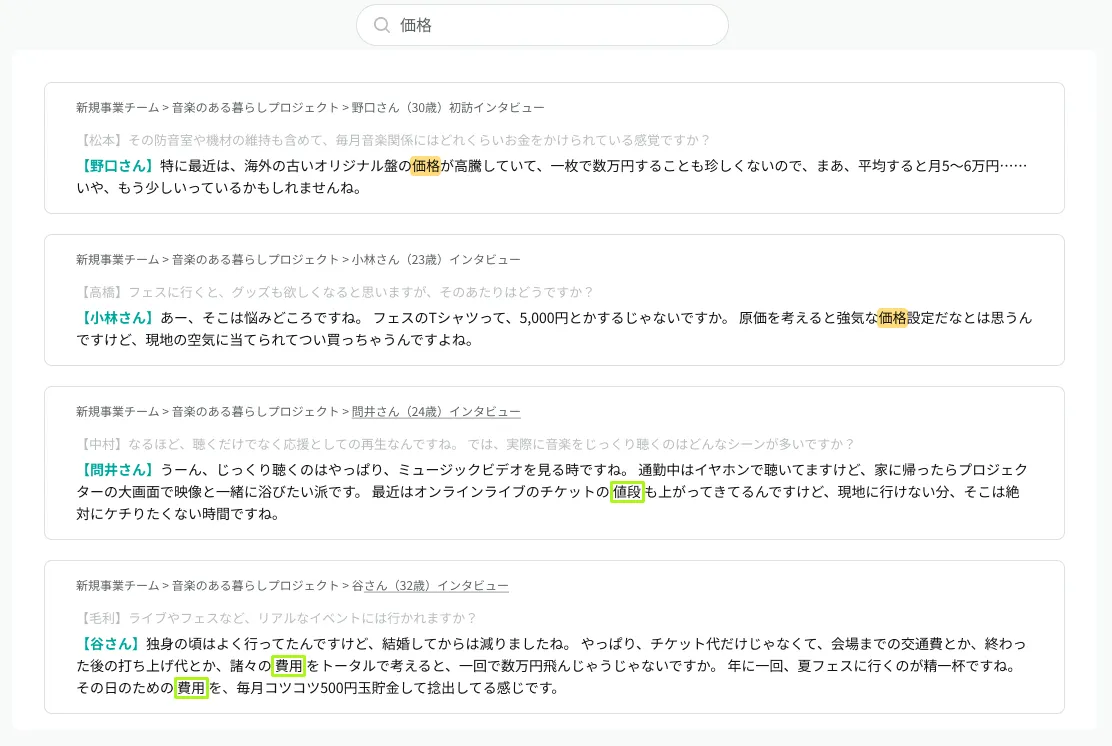Open 野口さん（30歳）初訪インタビュー breadcrumb link
This screenshot has height=746, width=1112.
[448, 107]
